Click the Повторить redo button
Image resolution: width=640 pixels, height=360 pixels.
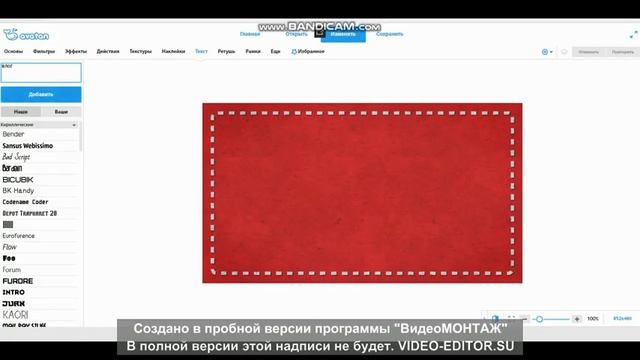(622, 52)
